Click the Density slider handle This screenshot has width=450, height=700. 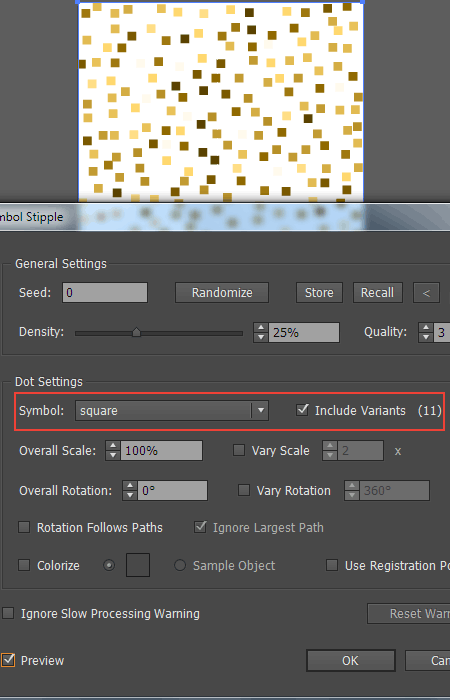[x=137, y=332]
